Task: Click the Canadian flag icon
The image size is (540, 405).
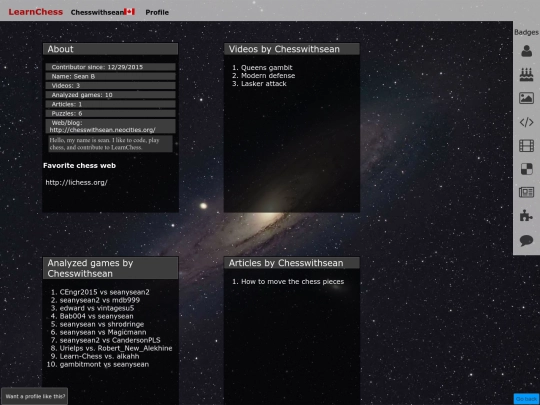Action: (x=129, y=12)
